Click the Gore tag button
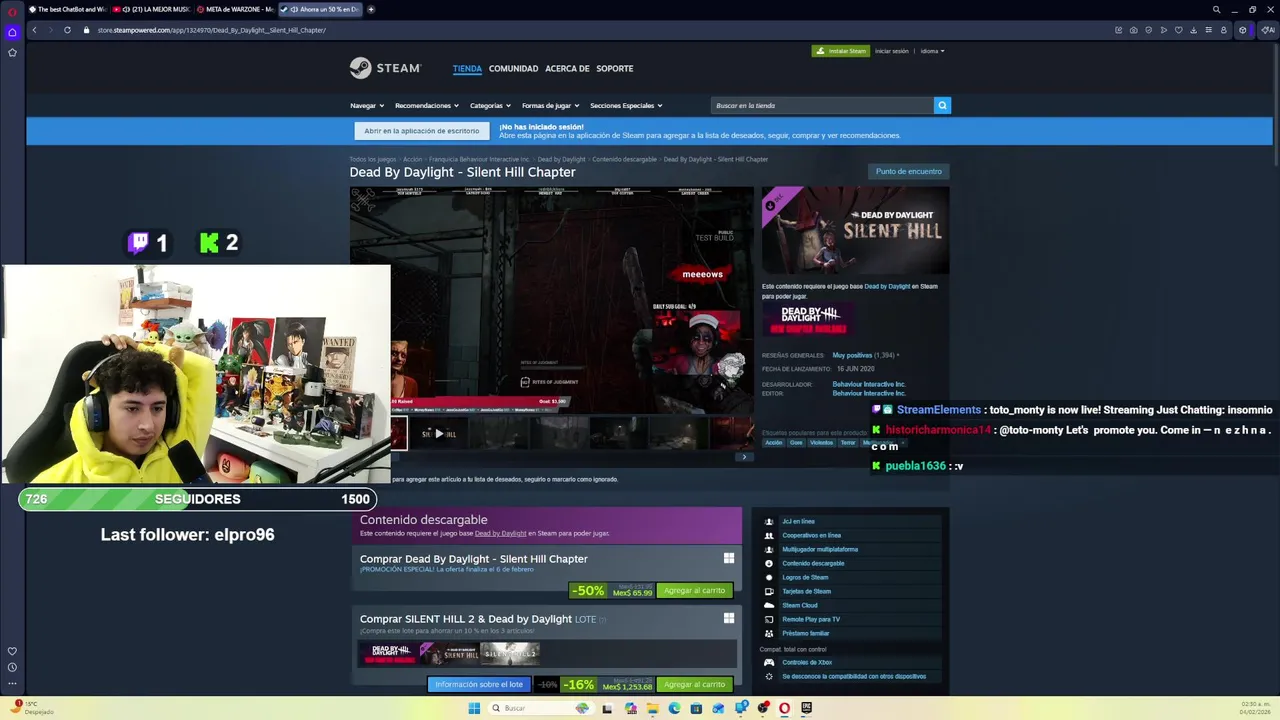1280x720 pixels. tap(796, 442)
